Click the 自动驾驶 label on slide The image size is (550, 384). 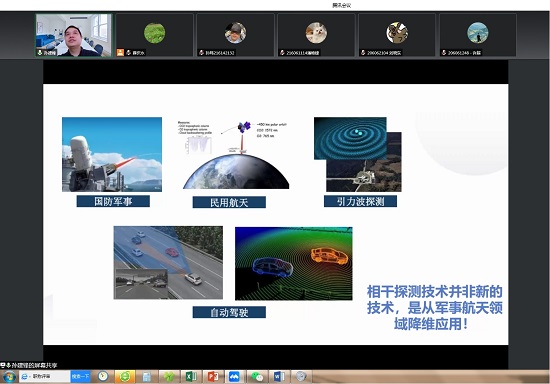coord(229,312)
